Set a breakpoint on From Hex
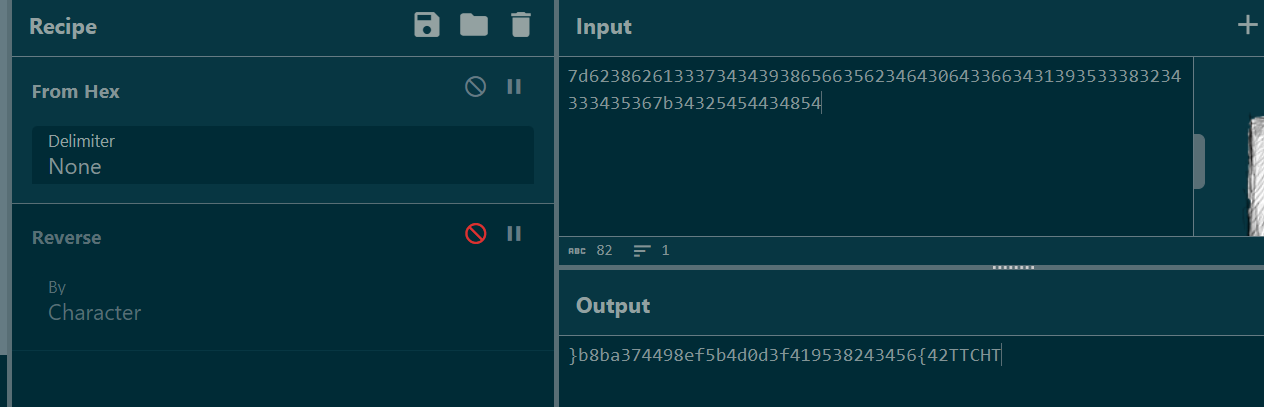 point(514,87)
